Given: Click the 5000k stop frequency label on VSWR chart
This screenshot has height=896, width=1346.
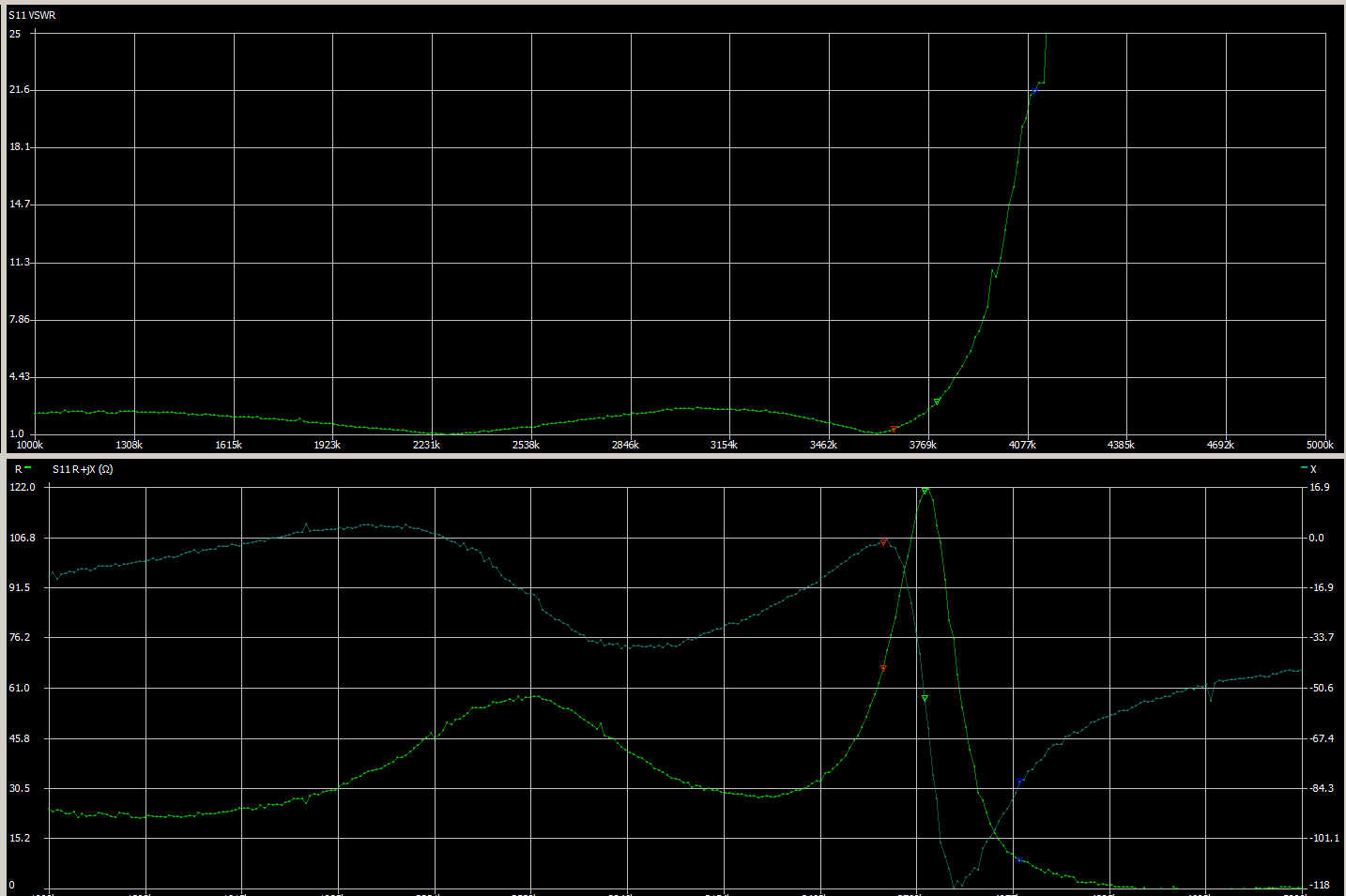Looking at the screenshot, I should click(x=1319, y=445).
